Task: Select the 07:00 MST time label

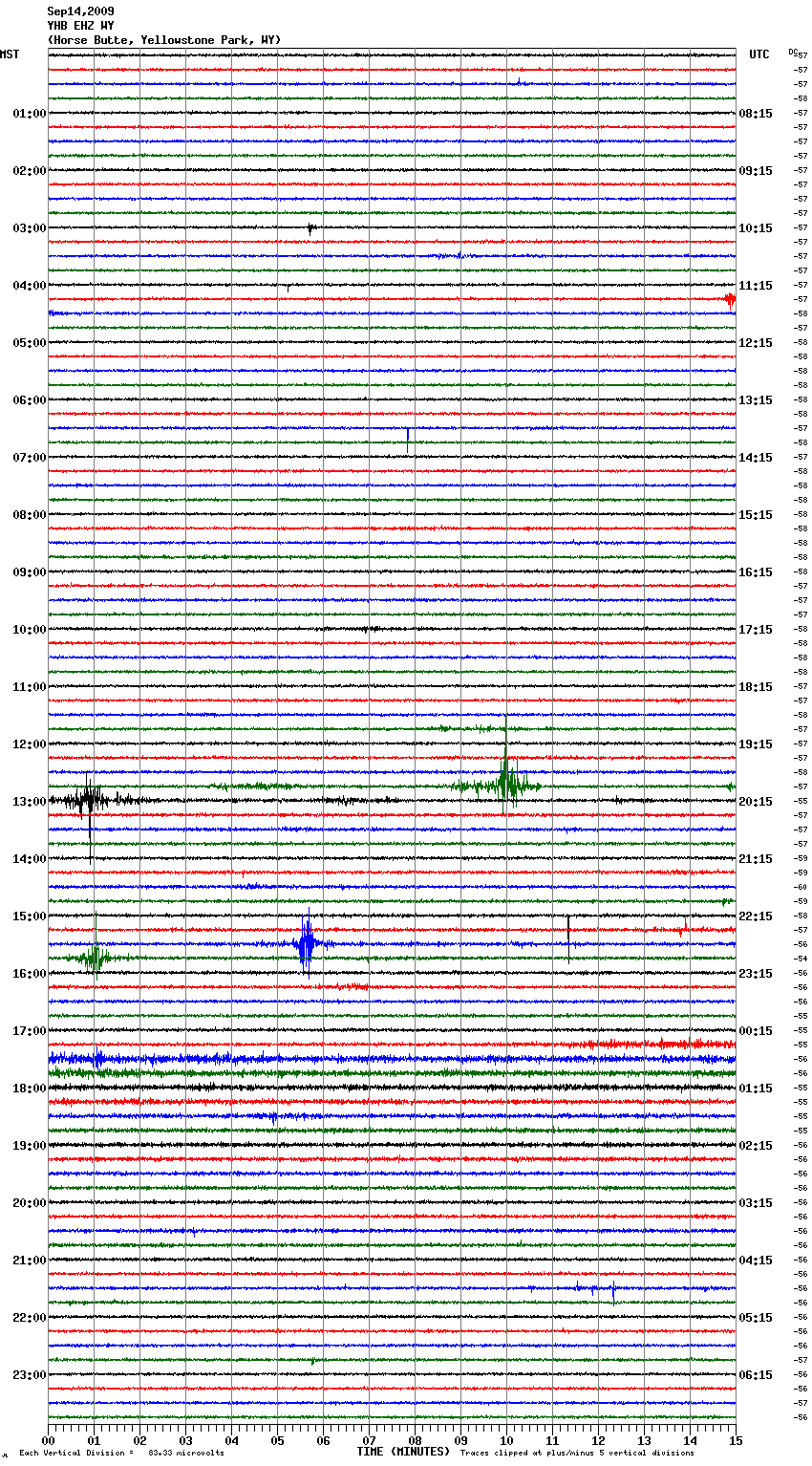Action: [x=30, y=458]
